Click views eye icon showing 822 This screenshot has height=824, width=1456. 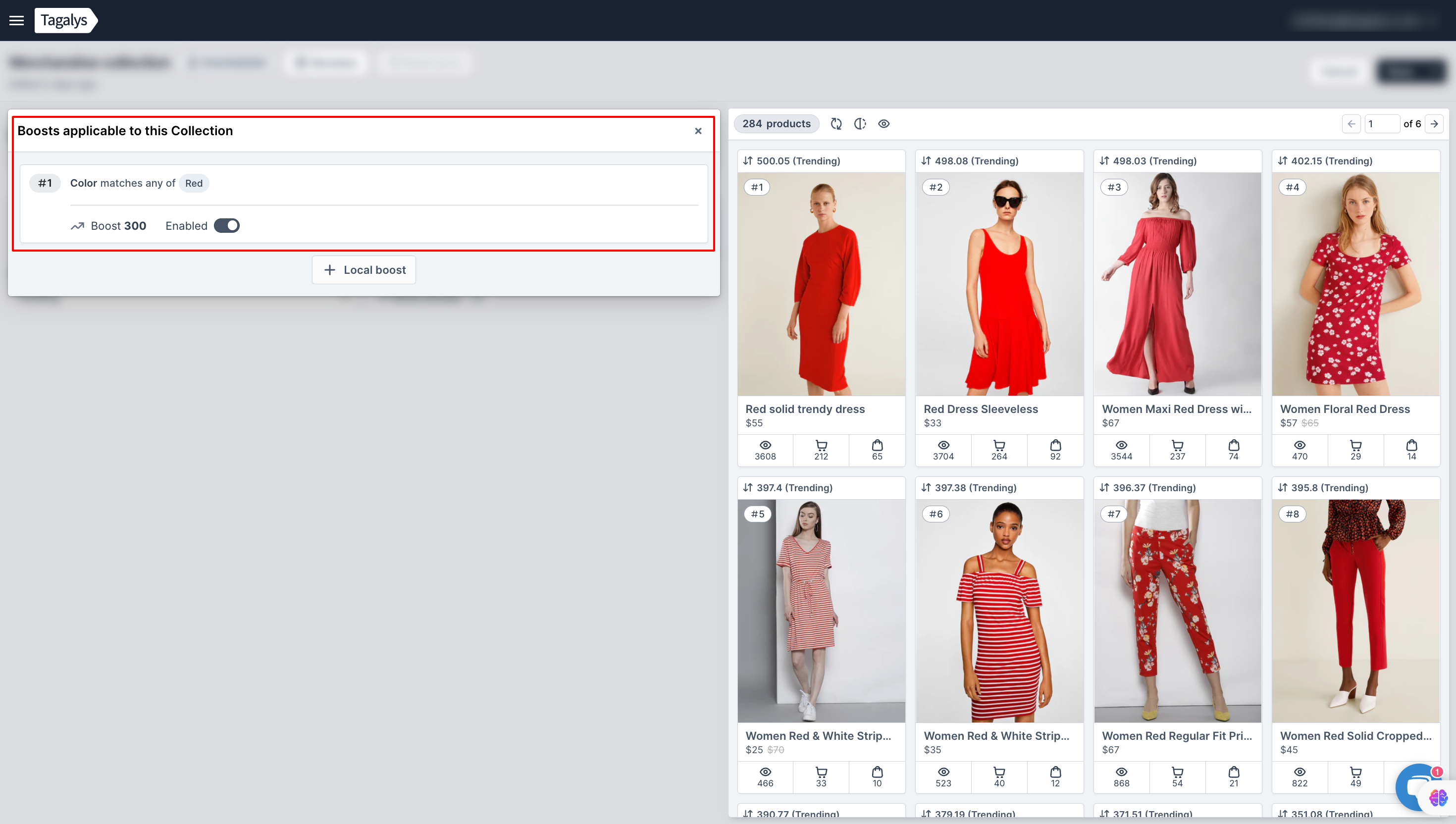[1300, 772]
